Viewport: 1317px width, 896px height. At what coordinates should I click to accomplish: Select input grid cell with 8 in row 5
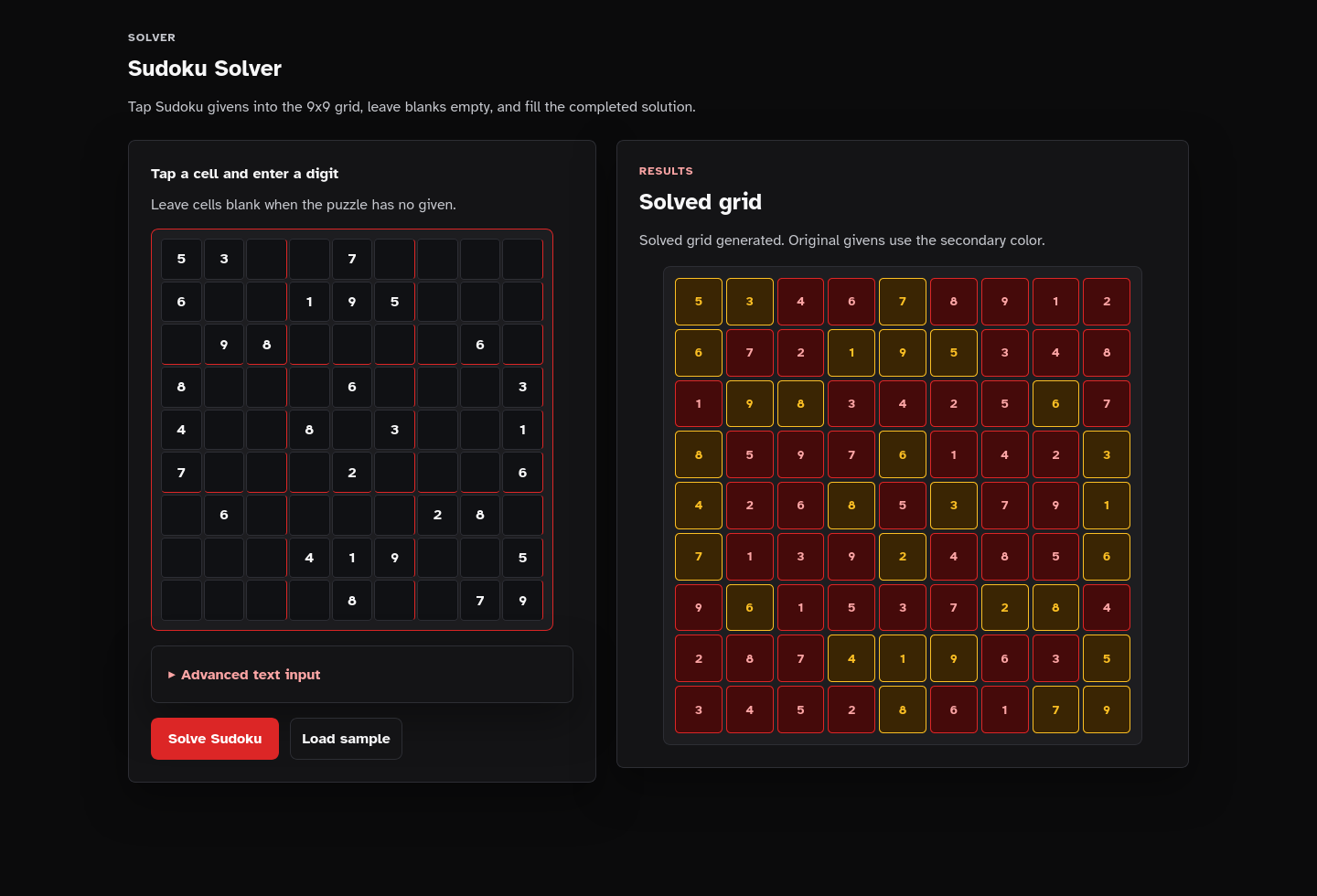(x=309, y=430)
